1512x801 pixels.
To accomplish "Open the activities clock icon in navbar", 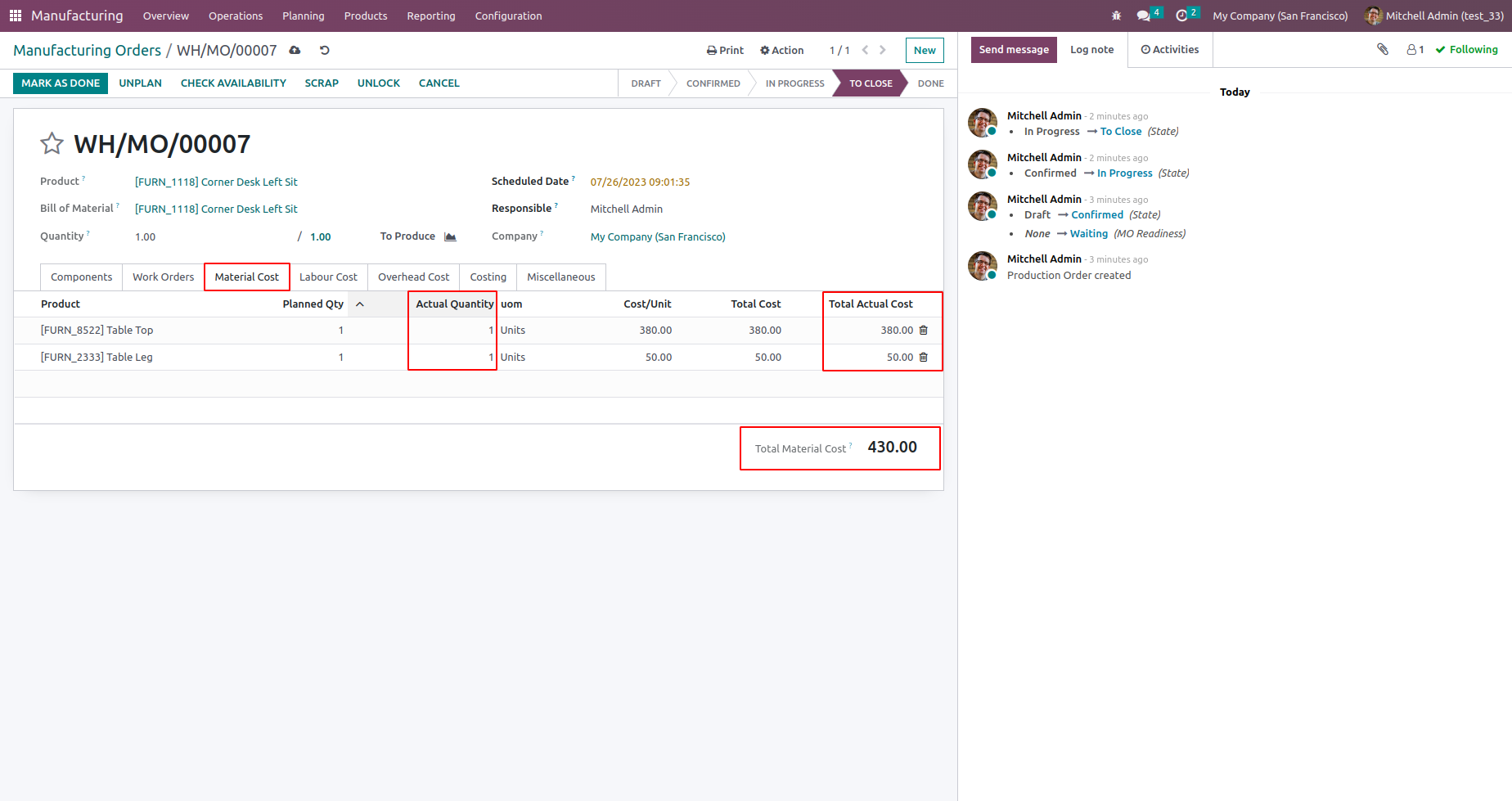I will point(1181,16).
